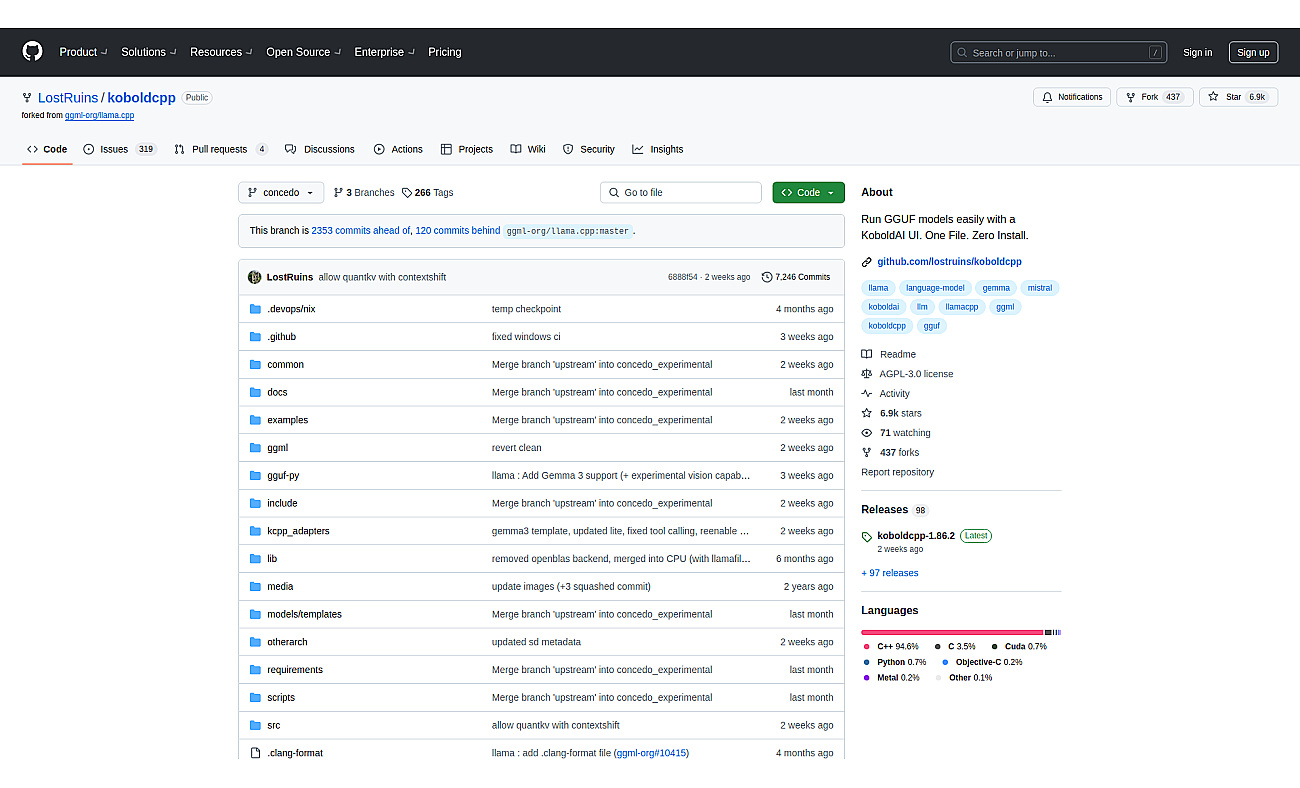Open the kcpp_adapters folder
Screen dimensions: 1300x788
tap(298, 531)
